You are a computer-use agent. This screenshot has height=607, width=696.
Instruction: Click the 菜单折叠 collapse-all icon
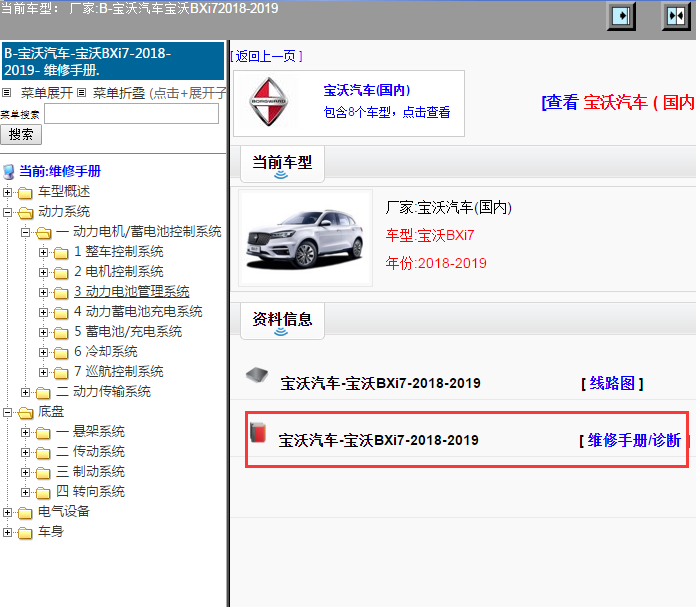[x=81, y=93]
